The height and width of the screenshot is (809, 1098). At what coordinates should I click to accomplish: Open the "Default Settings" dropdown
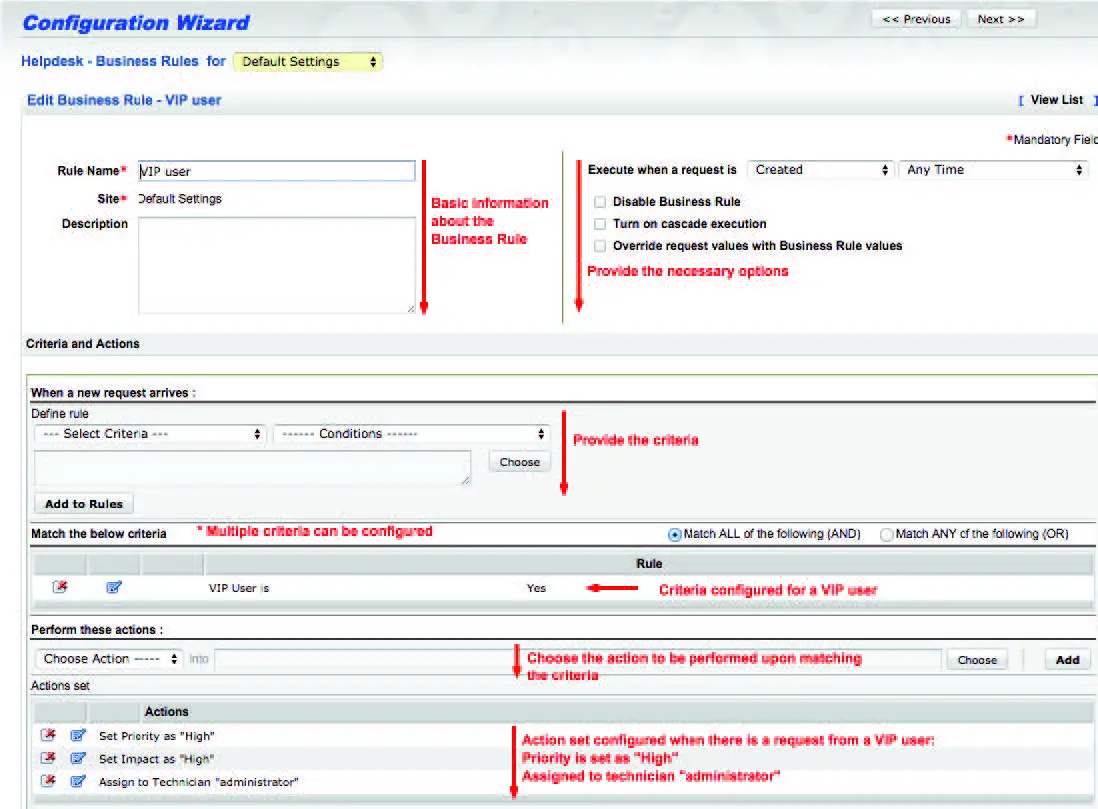click(x=310, y=61)
